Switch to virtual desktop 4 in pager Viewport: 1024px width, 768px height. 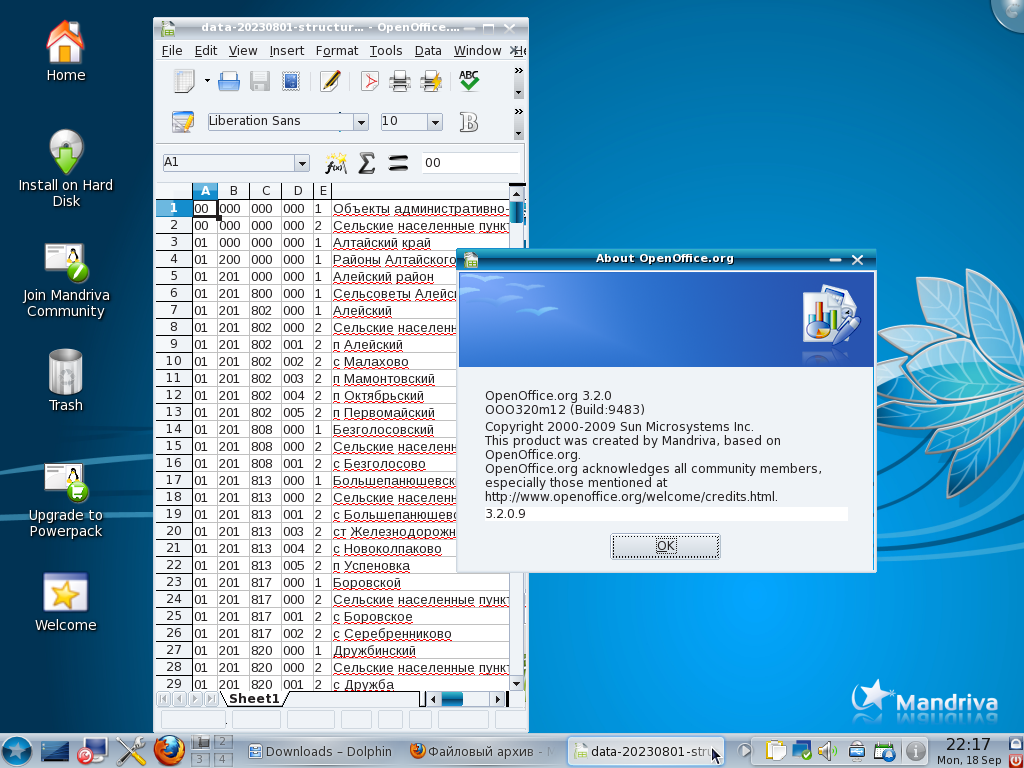click(x=223, y=759)
